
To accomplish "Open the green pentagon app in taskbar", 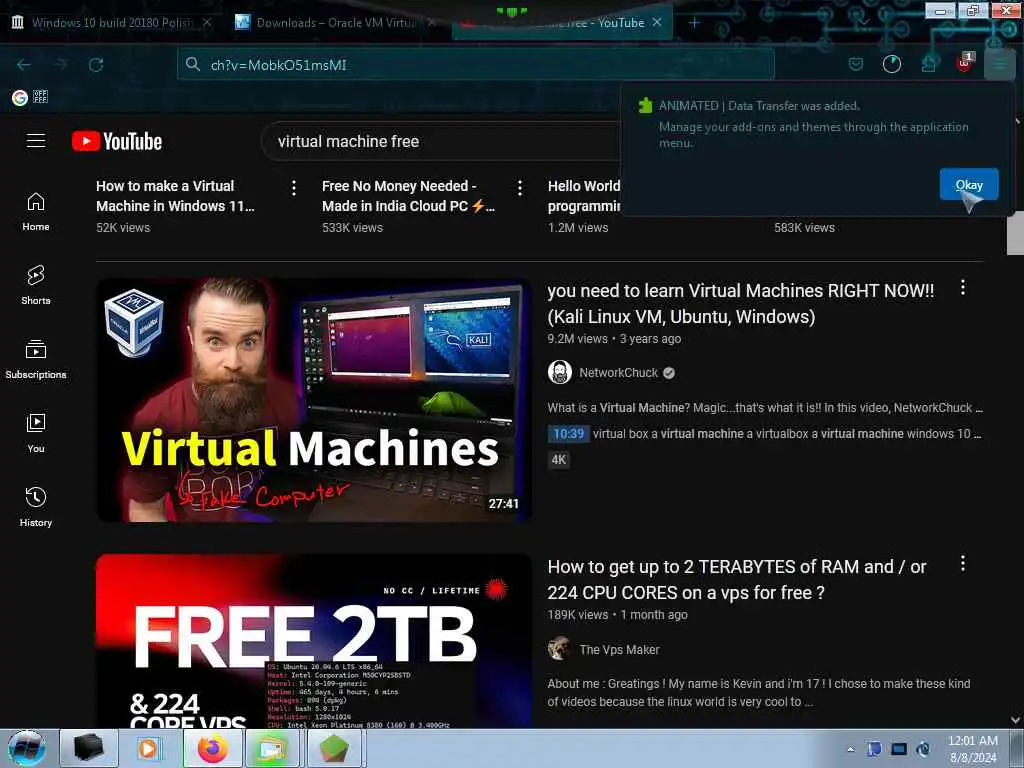I will point(333,748).
